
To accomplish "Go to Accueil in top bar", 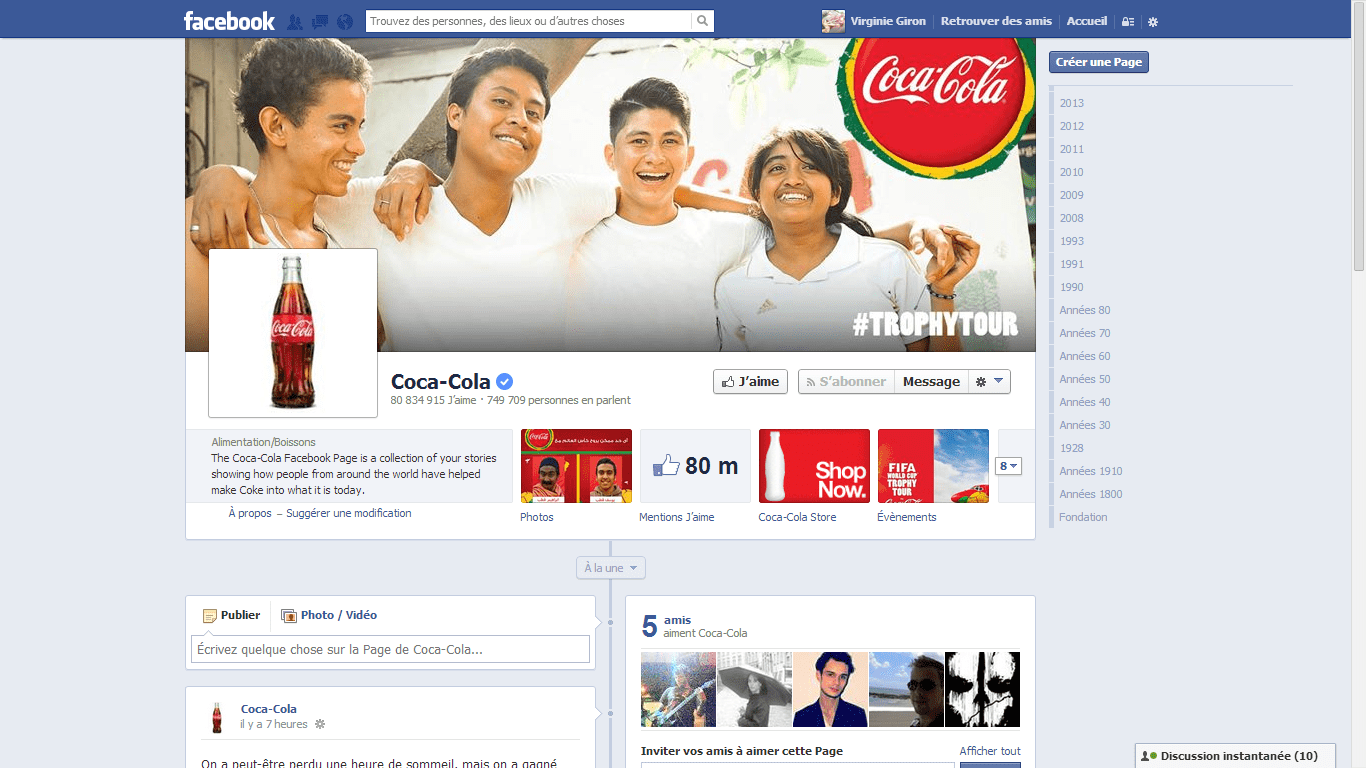I will coord(1087,21).
